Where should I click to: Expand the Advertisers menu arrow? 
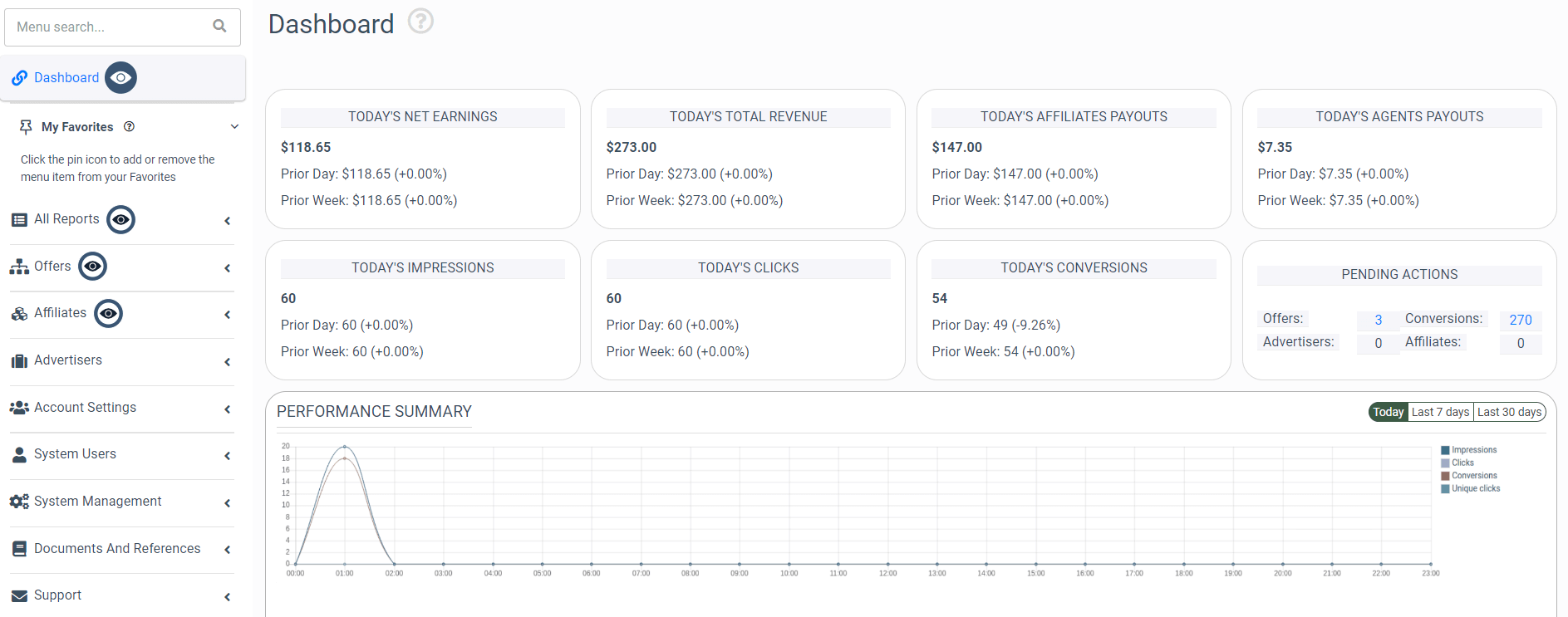228,362
